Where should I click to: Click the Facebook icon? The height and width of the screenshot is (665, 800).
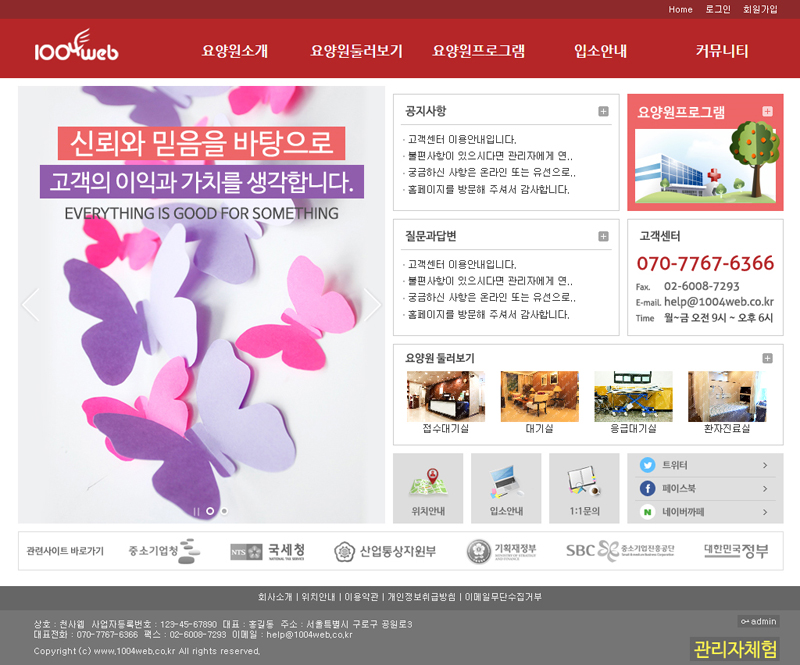pyautogui.click(x=647, y=489)
